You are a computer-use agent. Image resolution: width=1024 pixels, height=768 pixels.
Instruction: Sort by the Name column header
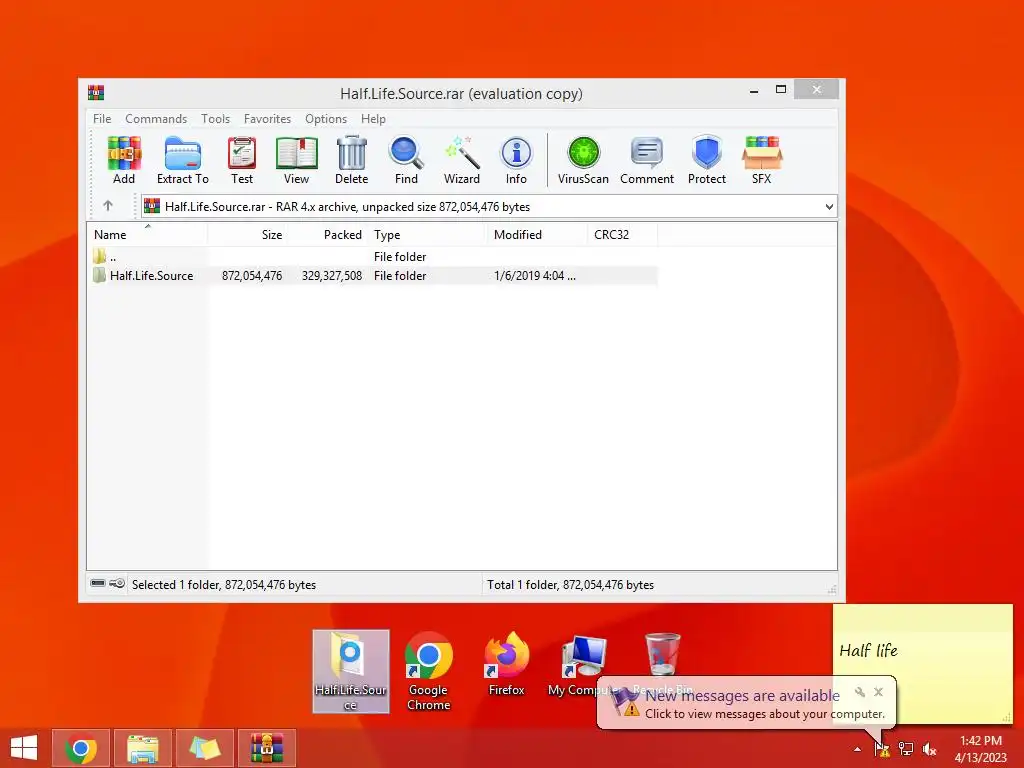tap(147, 234)
